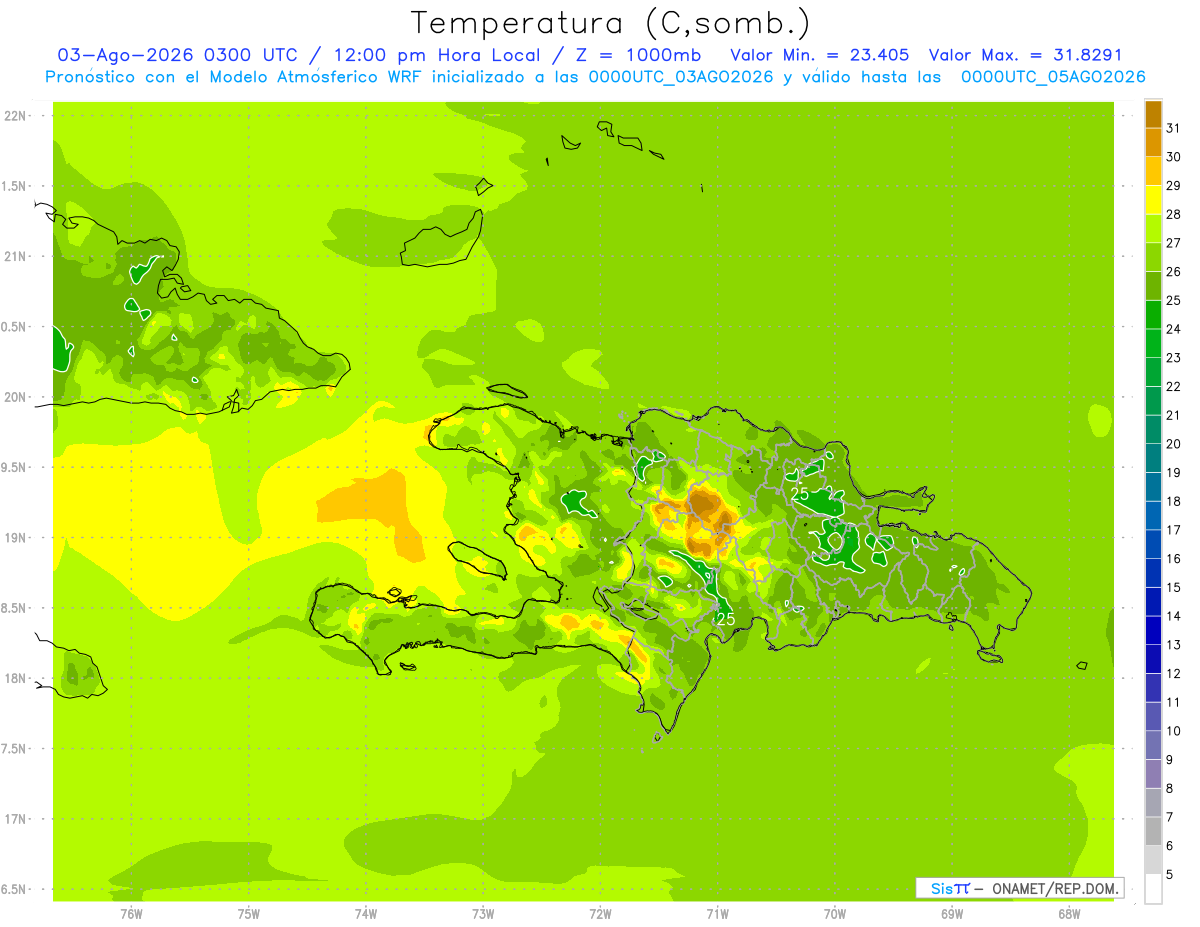Click the legend swatch between 24 and 25
The width and height of the screenshot is (1200, 927).
point(1153,315)
